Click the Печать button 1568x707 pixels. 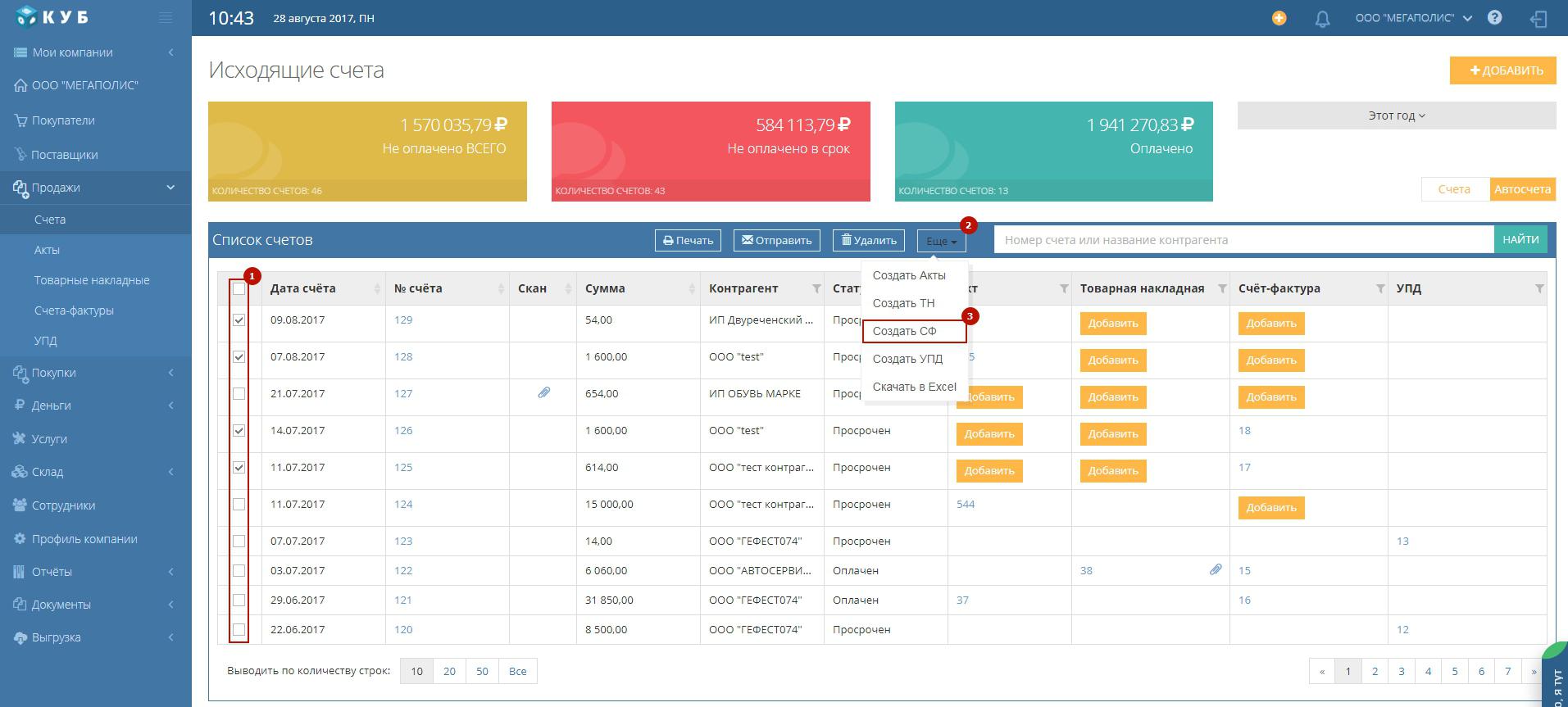[x=688, y=240]
